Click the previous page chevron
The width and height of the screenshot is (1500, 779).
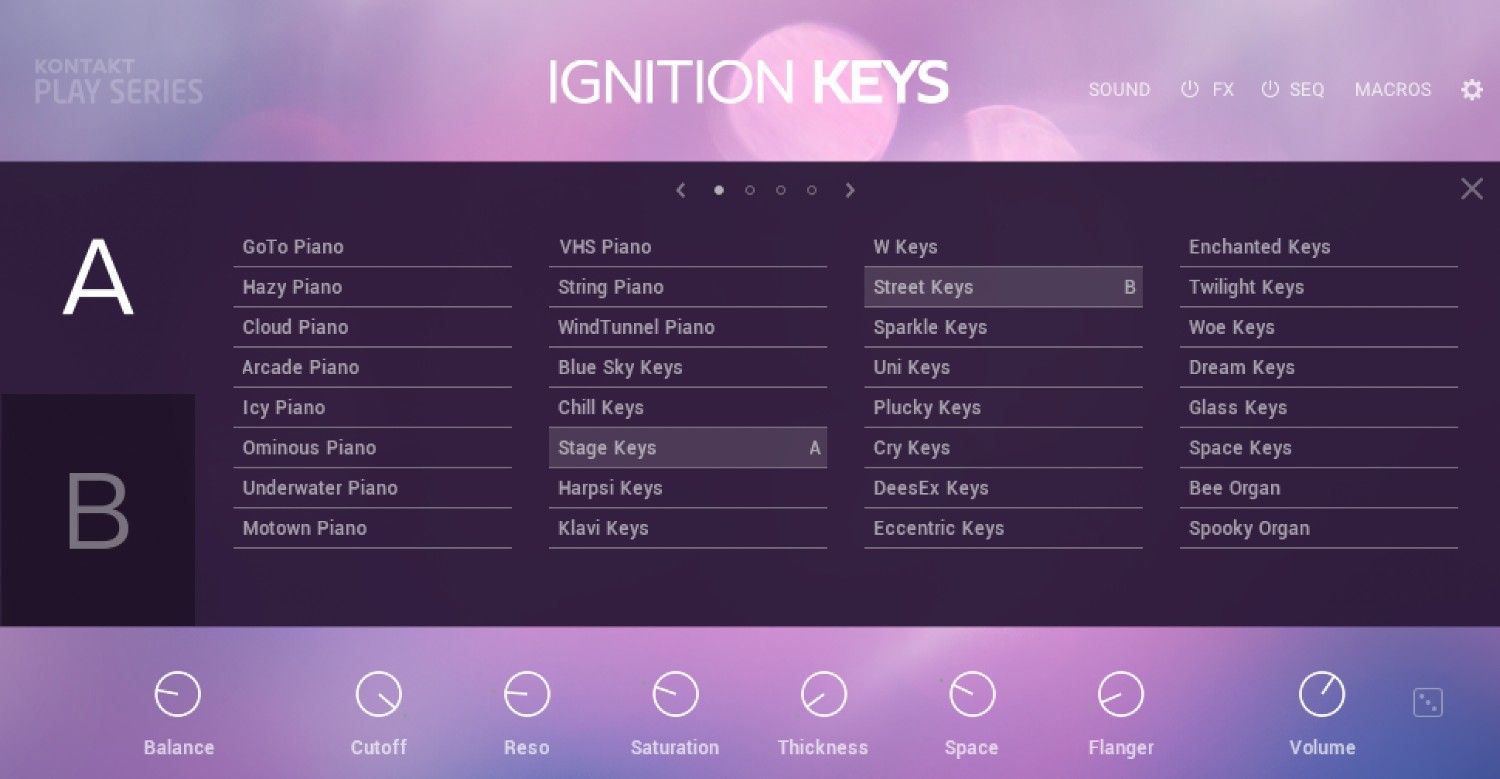[681, 190]
